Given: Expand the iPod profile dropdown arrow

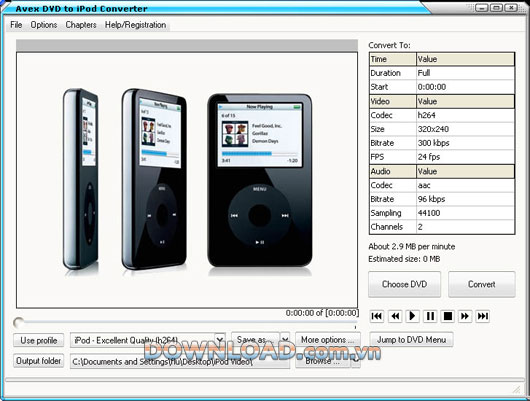Looking at the screenshot, I should click(x=220, y=339).
